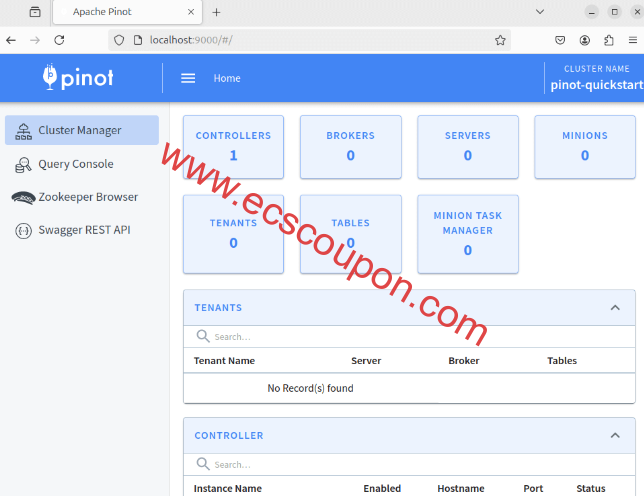Open the Minions summary card
This screenshot has width=644, height=496.
pyautogui.click(x=585, y=147)
